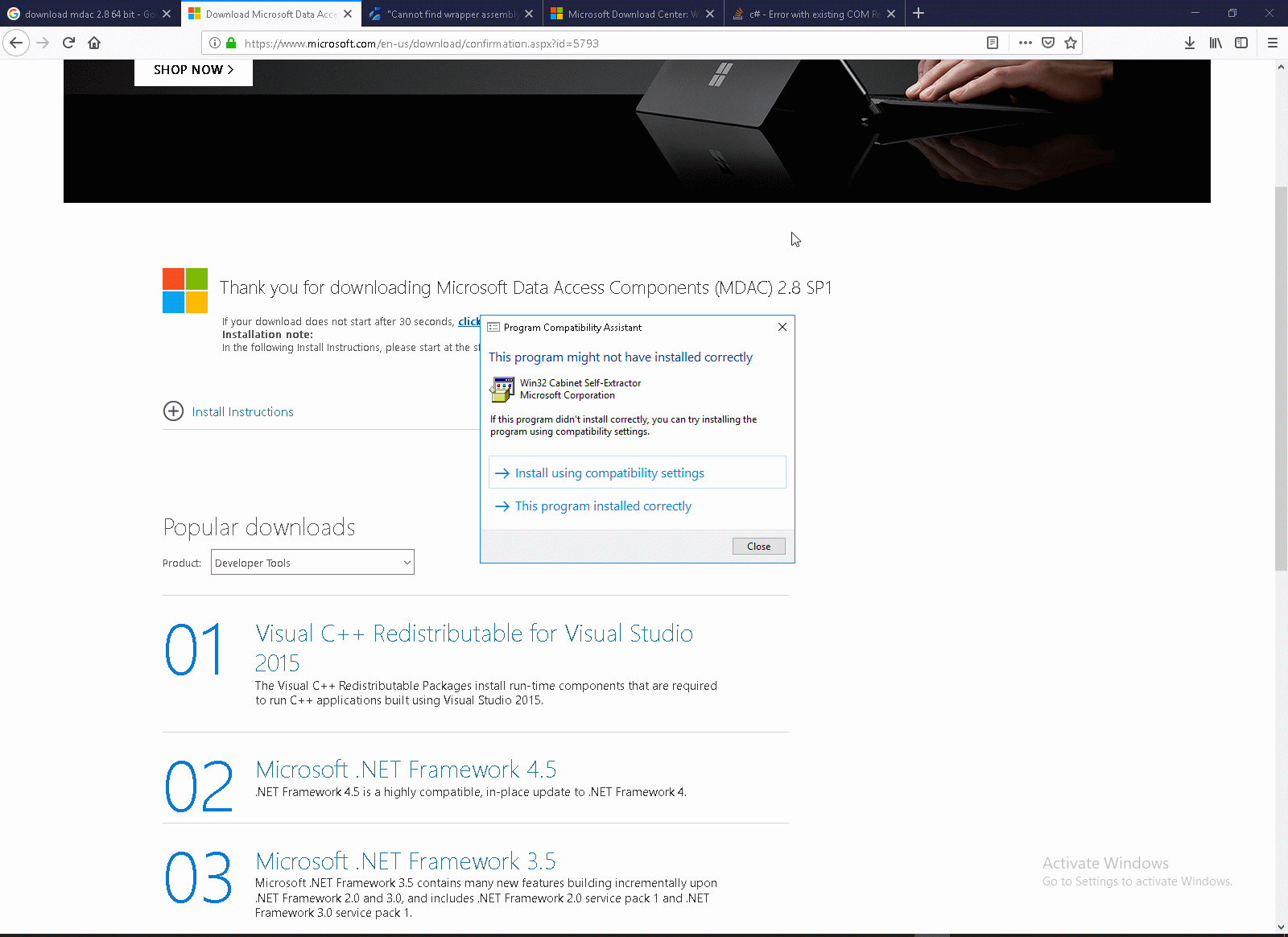Expand Install Instructions with the plus icon
The image size is (1288, 937).
click(173, 411)
